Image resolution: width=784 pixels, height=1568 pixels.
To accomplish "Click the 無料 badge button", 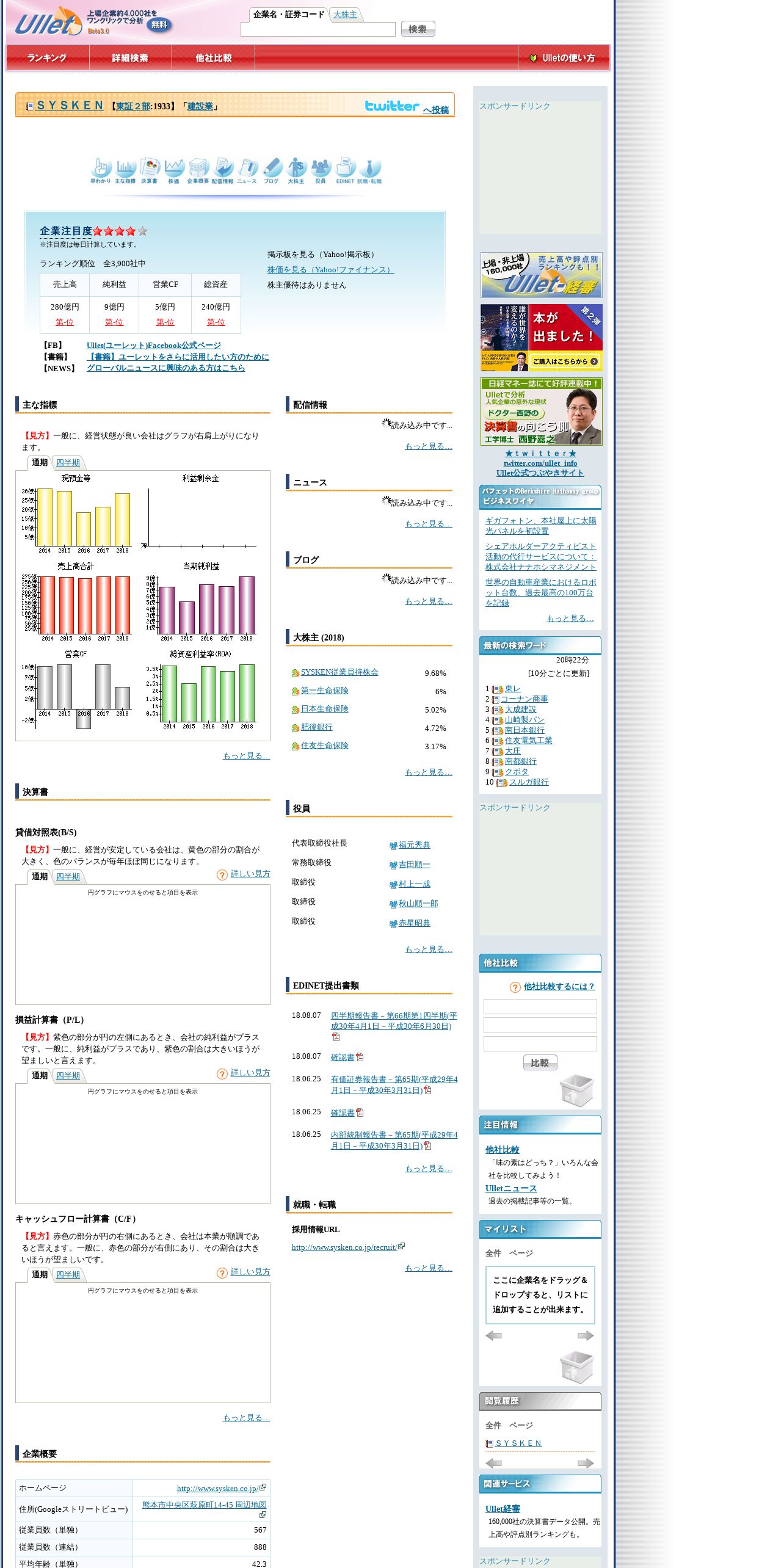I will click(x=159, y=25).
